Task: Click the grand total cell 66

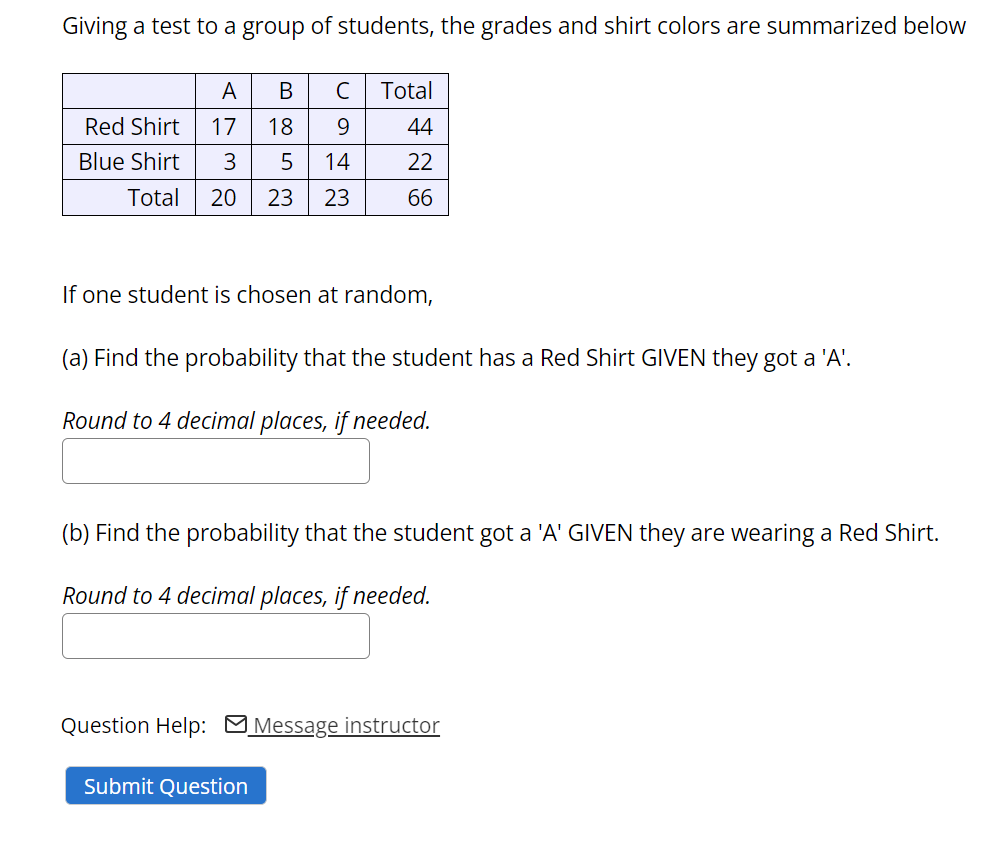Action: click(407, 198)
